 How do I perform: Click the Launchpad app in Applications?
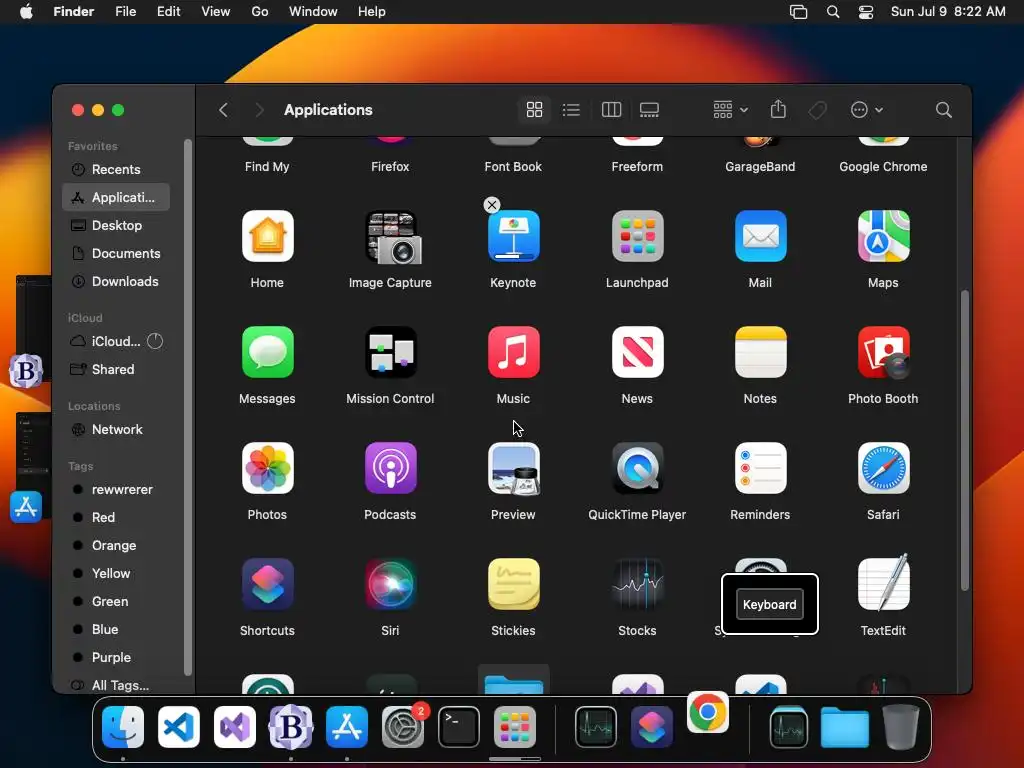coord(637,236)
